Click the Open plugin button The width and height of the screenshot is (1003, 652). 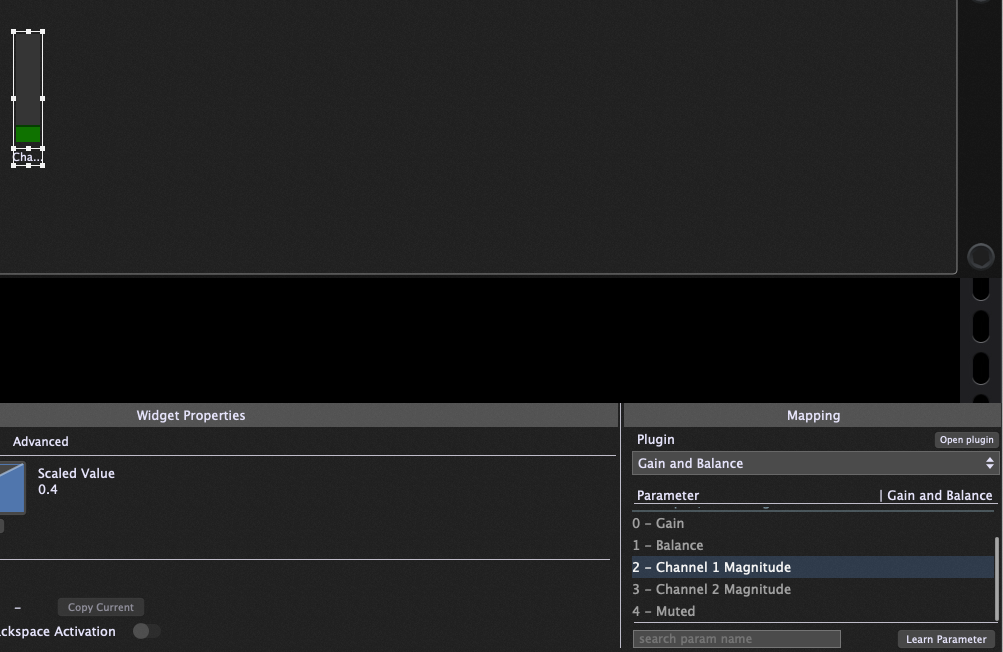click(966, 440)
